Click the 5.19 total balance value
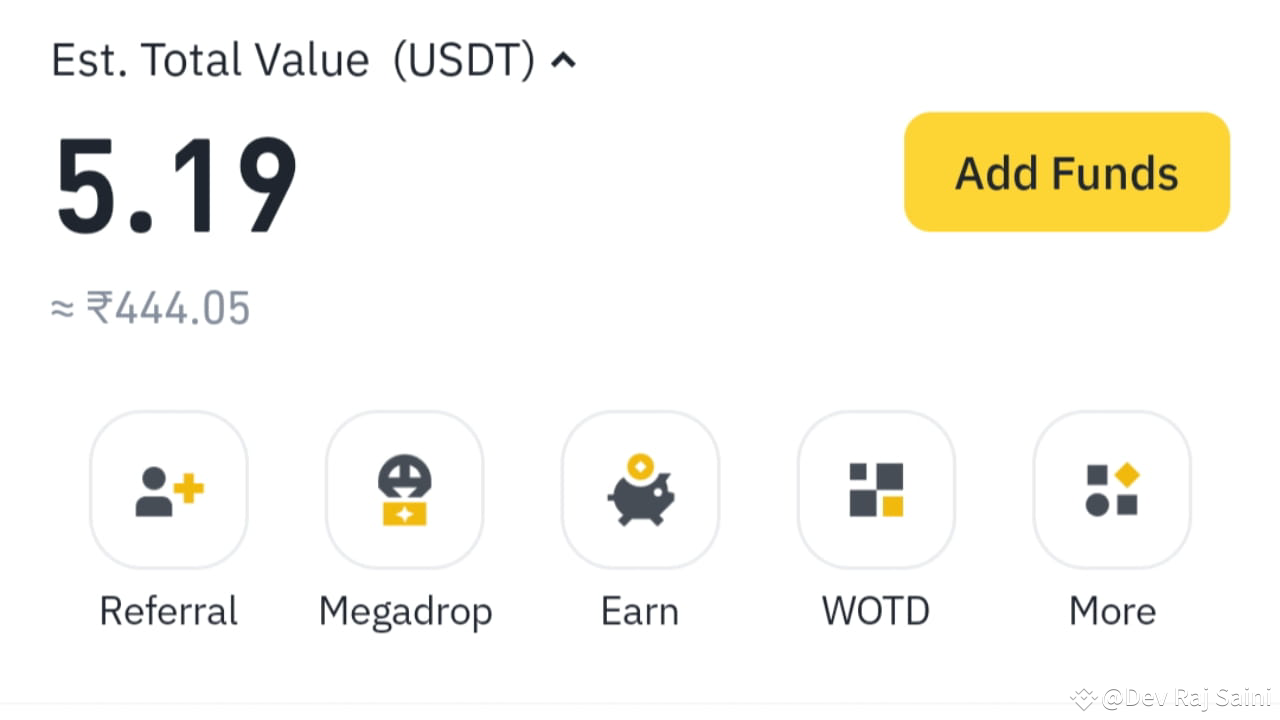The width and height of the screenshot is (1280, 720). tap(176, 186)
